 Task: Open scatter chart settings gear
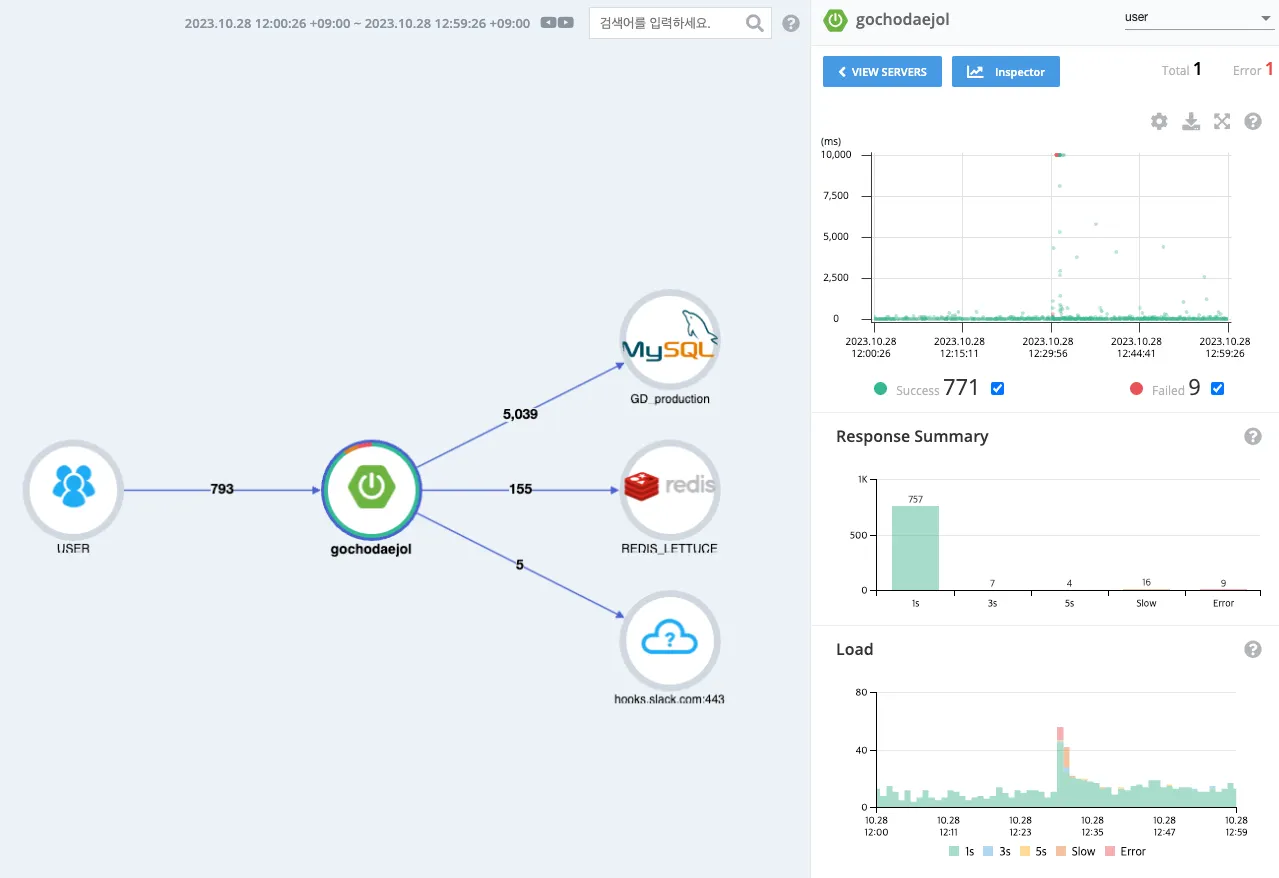coord(1159,121)
